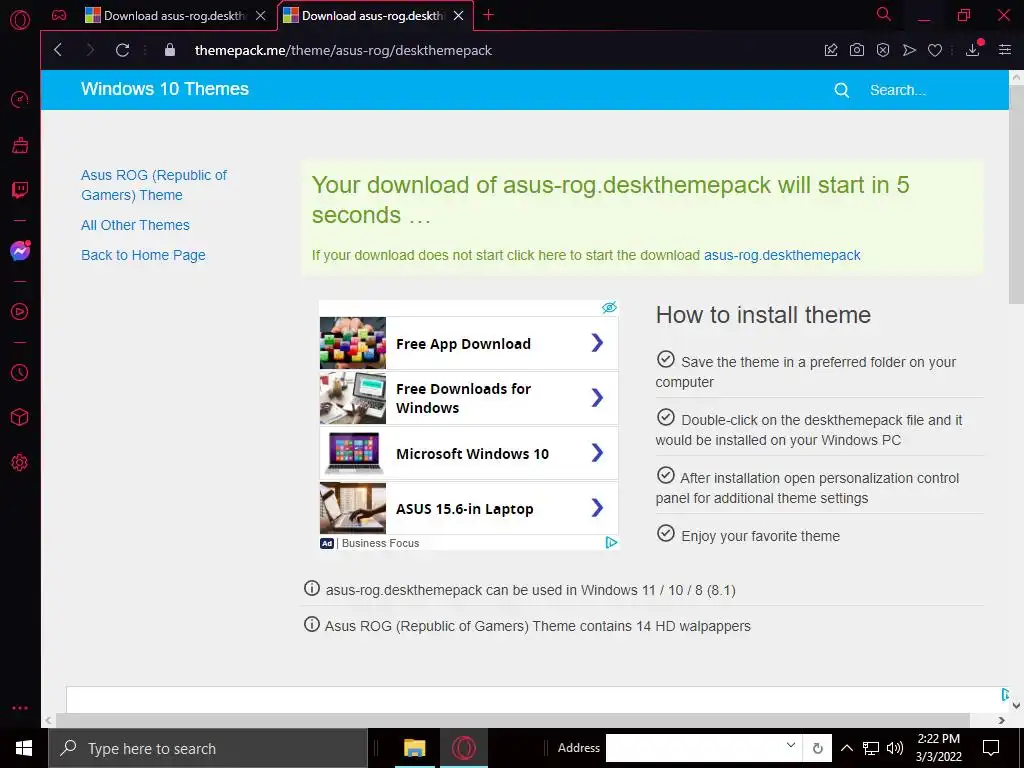The height and width of the screenshot is (768, 1024).
Task: Click the taskbar Address refresh button
Action: click(817, 748)
